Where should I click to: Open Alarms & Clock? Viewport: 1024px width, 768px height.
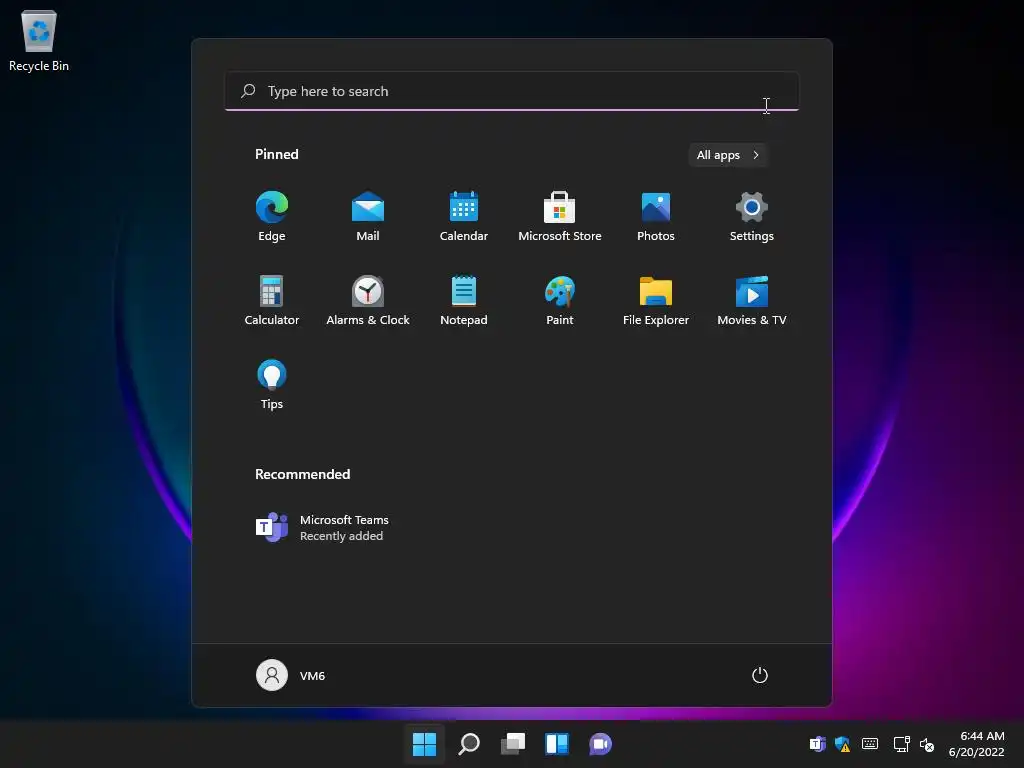click(x=368, y=300)
